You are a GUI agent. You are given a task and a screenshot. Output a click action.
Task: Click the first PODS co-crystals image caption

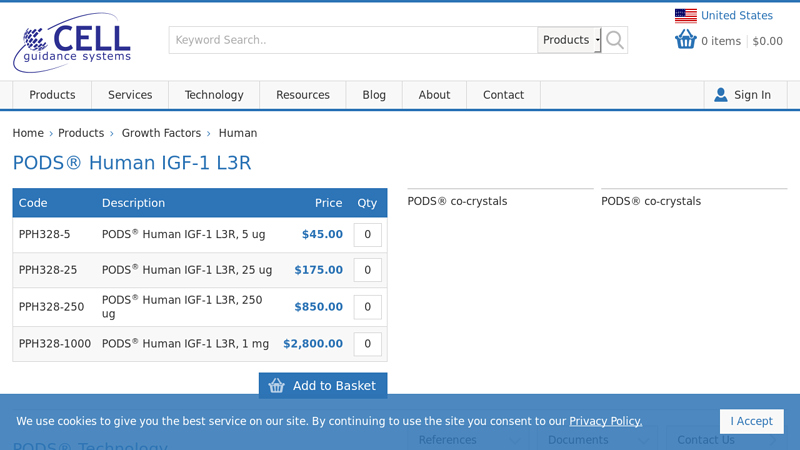point(457,202)
